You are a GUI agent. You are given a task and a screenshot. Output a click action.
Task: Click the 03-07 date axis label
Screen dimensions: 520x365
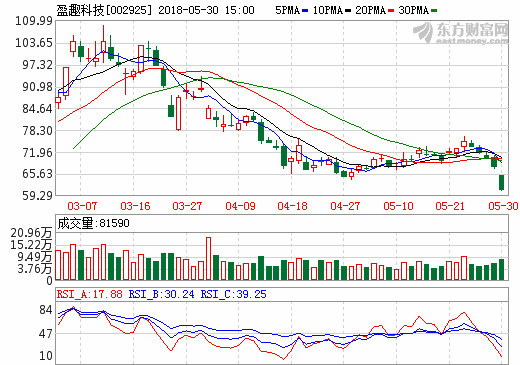click(x=82, y=206)
